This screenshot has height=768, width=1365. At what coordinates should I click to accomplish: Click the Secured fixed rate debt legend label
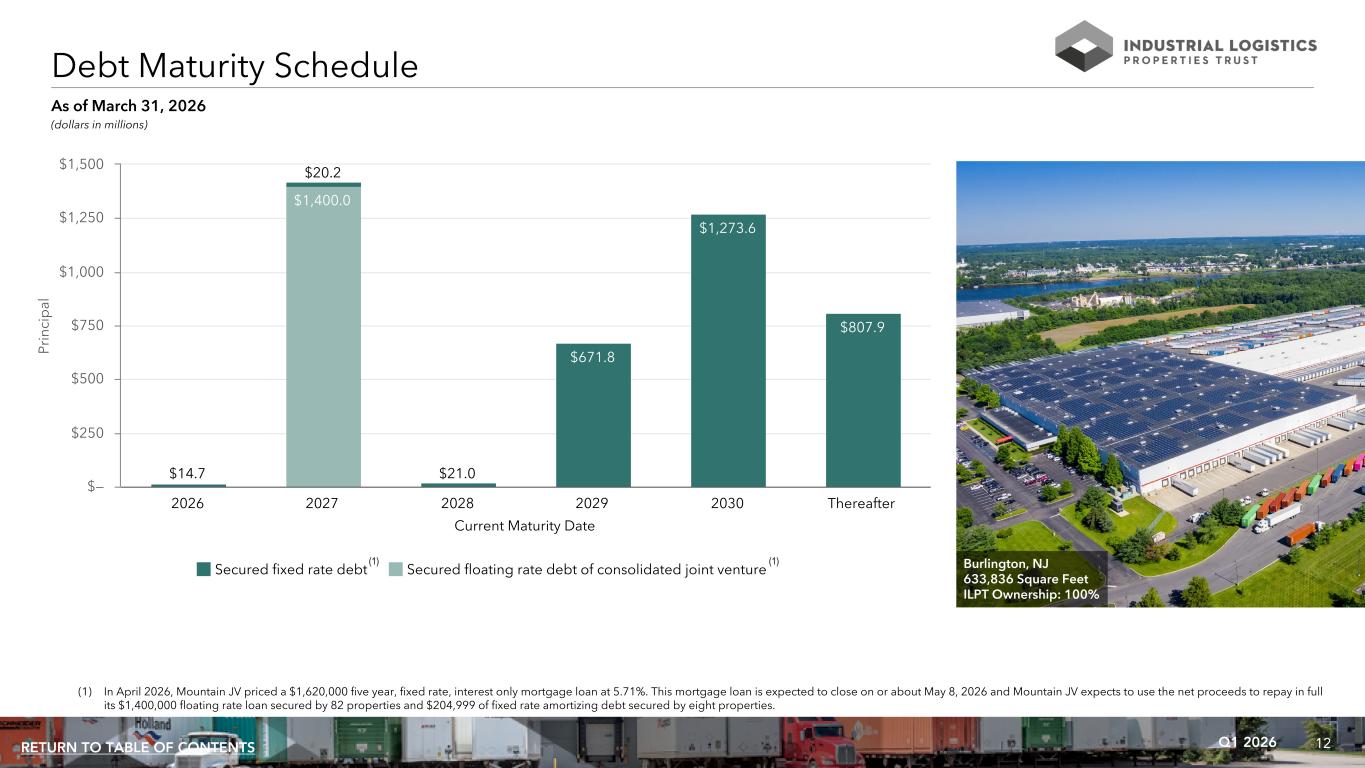pyautogui.click(x=291, y=570)
